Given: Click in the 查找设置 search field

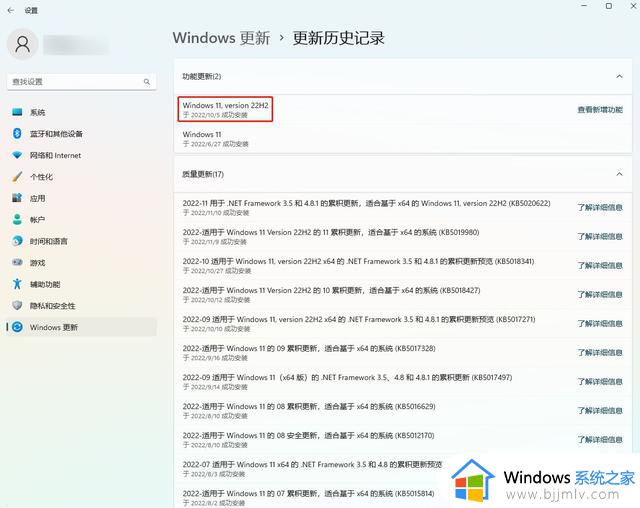Looking at the screenshot, I should tap(82, 82).
